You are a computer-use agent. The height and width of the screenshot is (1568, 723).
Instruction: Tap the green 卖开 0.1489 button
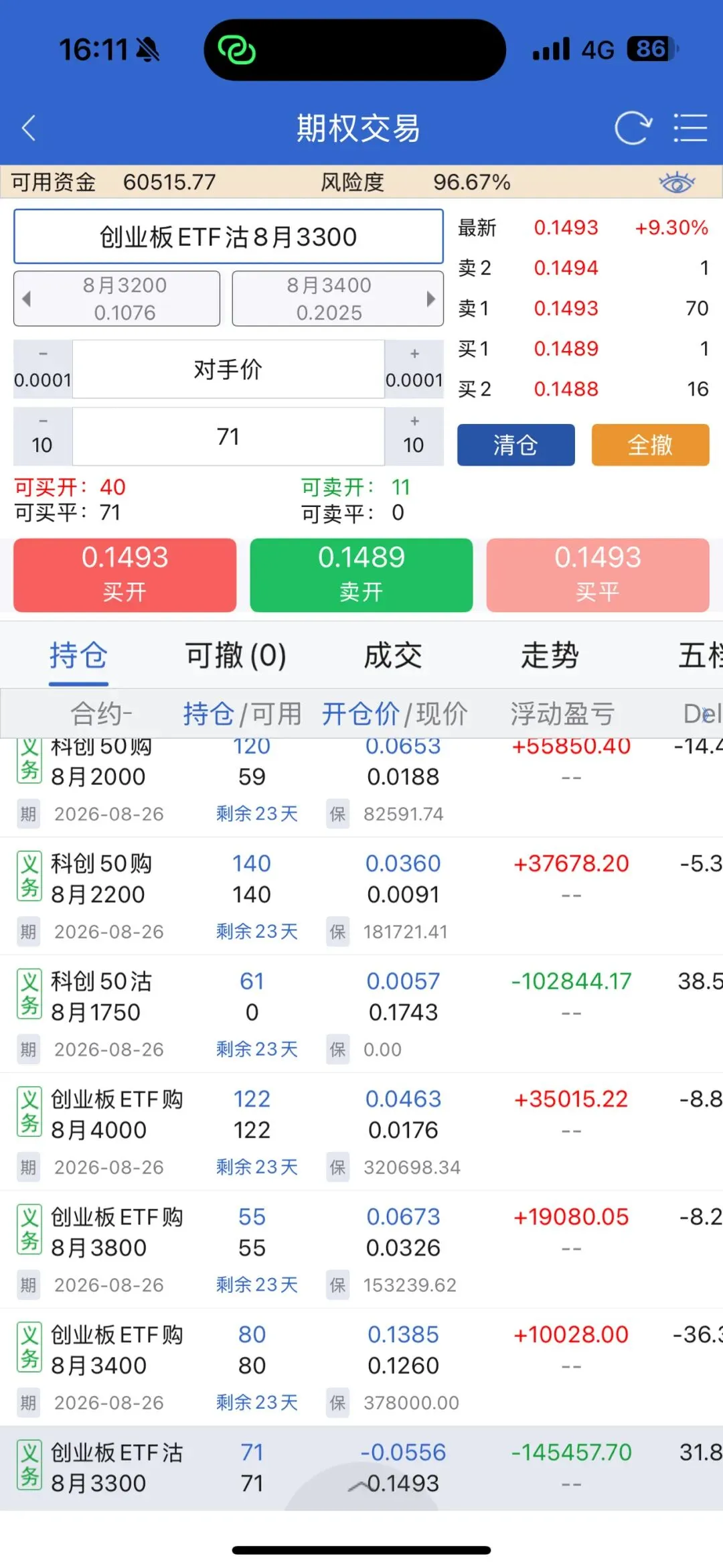click(361, 575)
